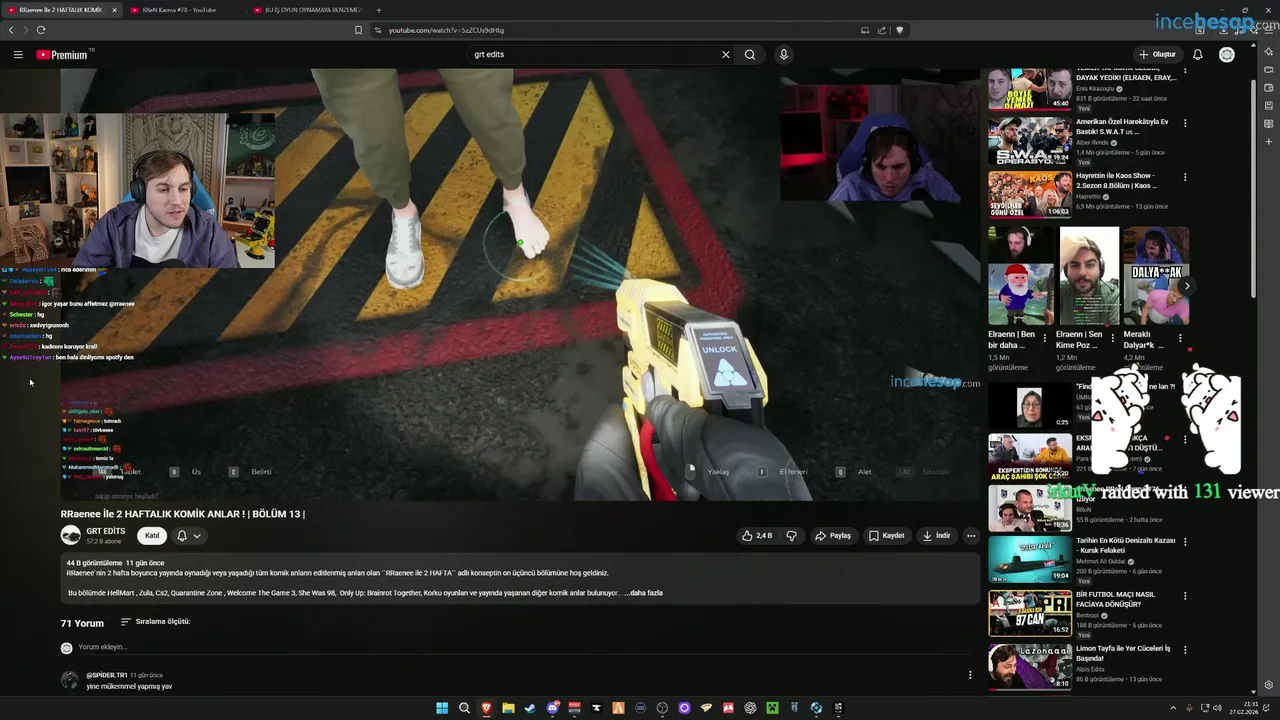Open @SPIDER.TR1 commenter profile link
This screenshot has width=1280, height=720.
coord(107,675)
